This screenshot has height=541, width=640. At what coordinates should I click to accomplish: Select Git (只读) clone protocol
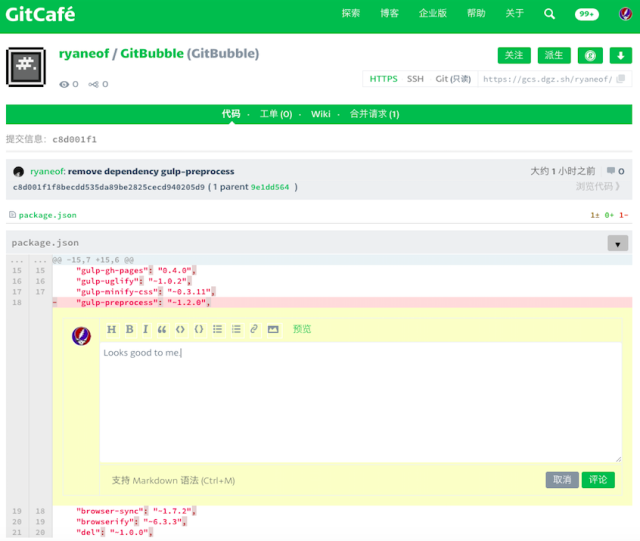(453, 79)
